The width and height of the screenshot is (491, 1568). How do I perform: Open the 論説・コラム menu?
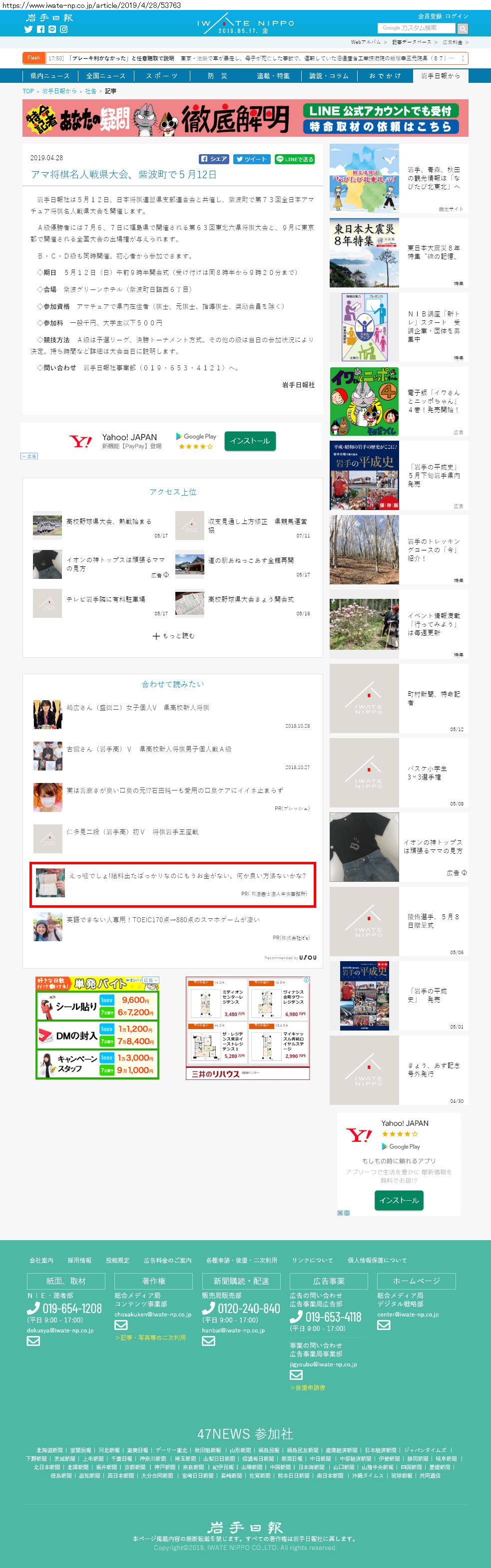[329, 76]
